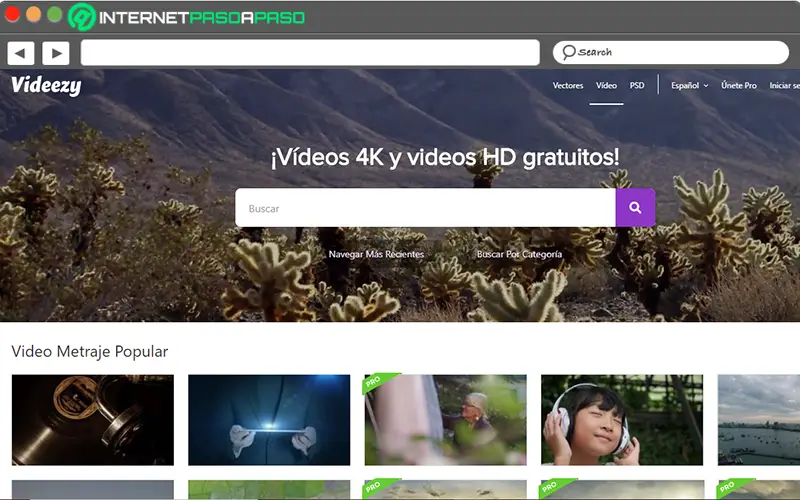Click the magnifier icon in browser Search box

[568, 52]
